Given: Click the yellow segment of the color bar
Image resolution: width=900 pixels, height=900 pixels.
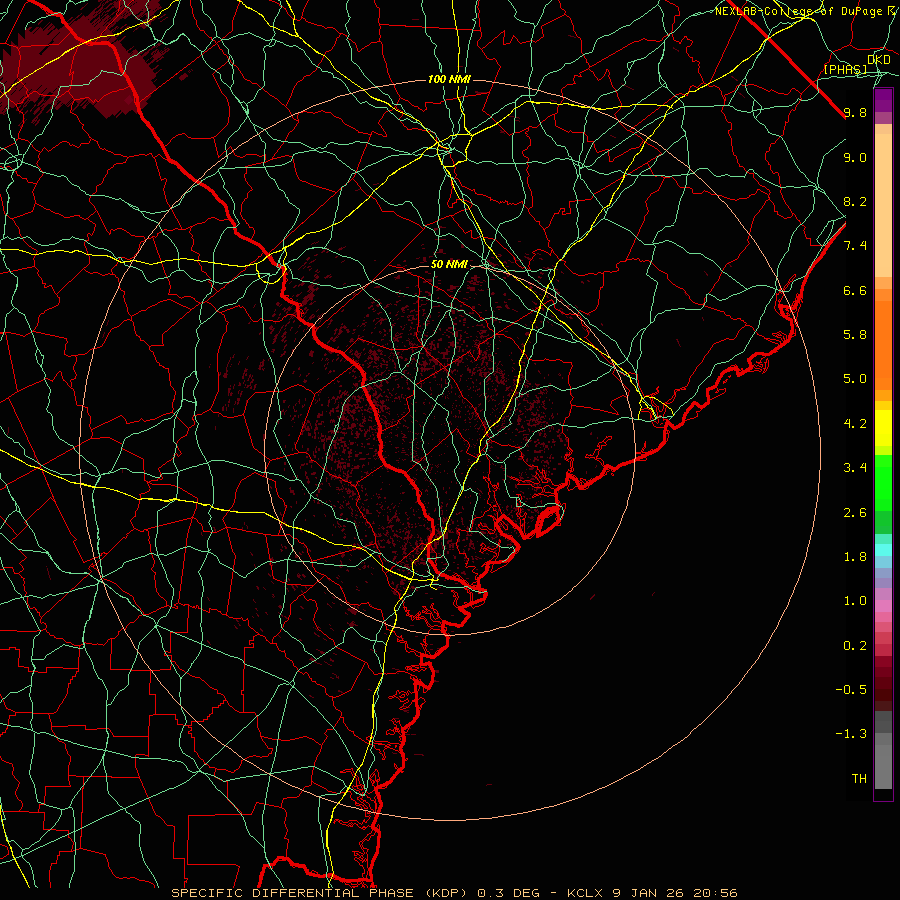Looking at the screenshot, I should click(x=883, y=428).
